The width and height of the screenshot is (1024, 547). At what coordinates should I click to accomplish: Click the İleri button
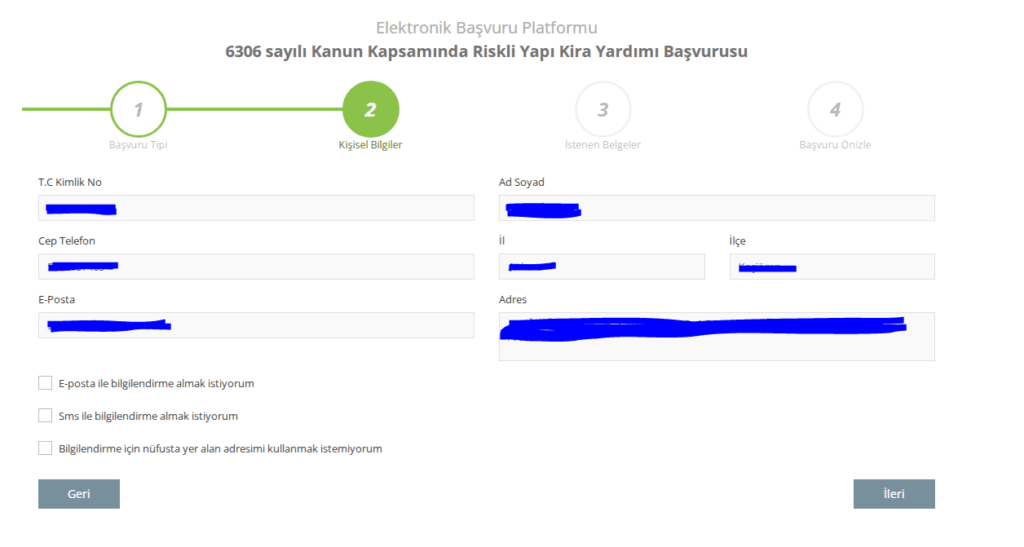coord(894,494)
